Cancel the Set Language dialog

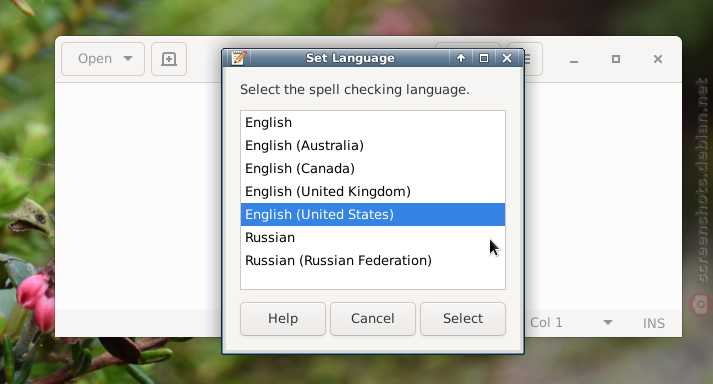373,319
